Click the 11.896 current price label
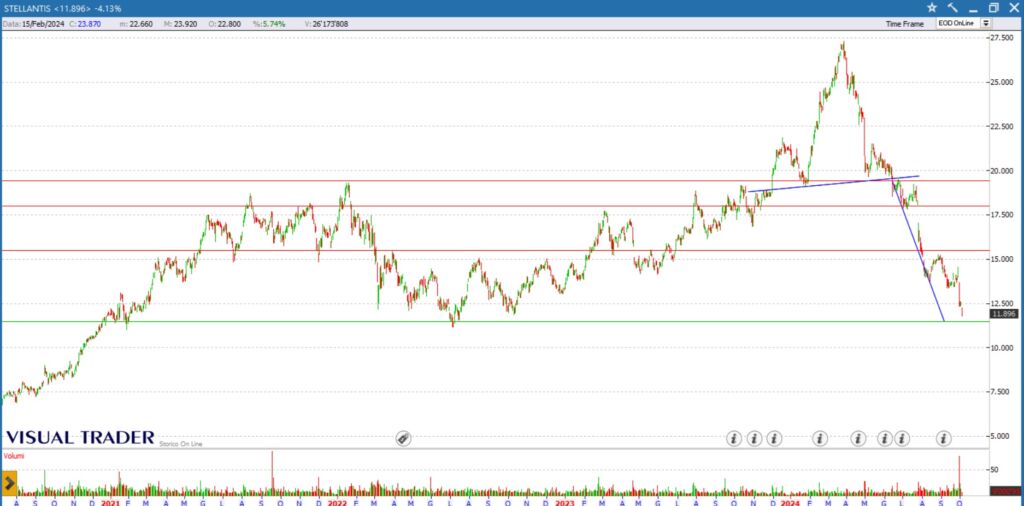This screenshot has height=506, width=1024. [1004, 314]
